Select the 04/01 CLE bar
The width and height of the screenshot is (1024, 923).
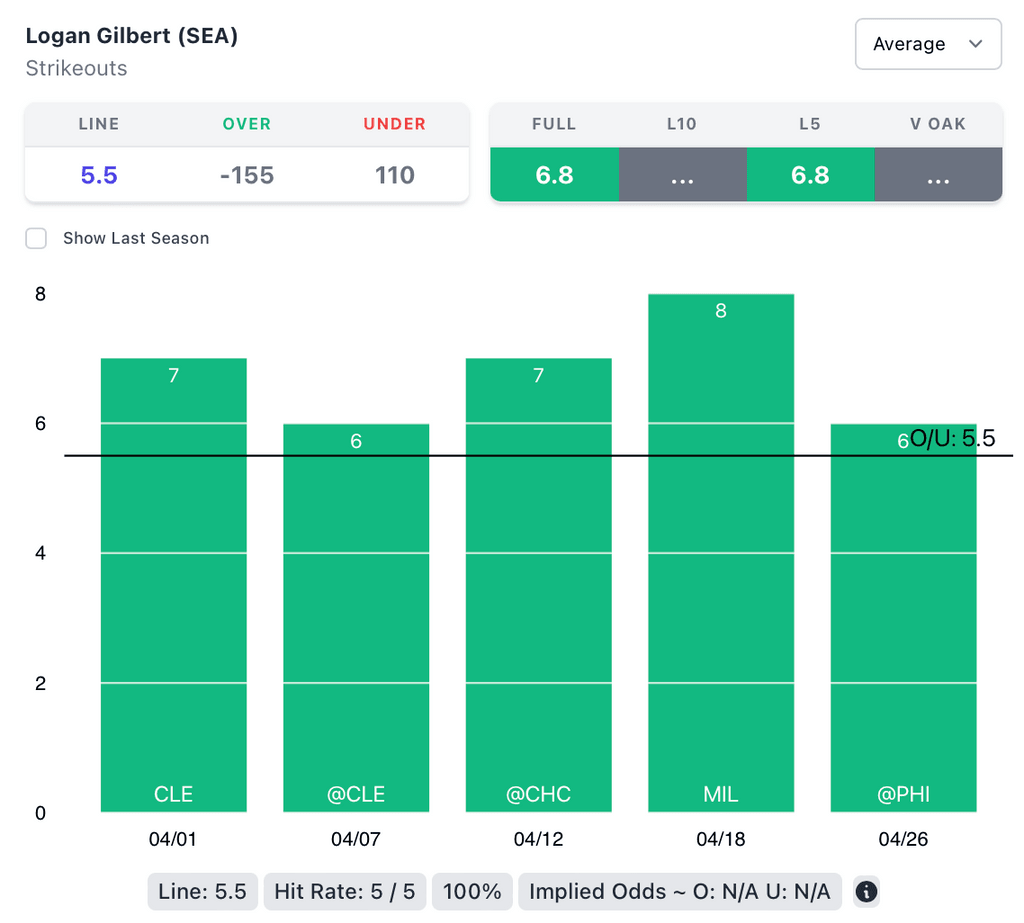[174, 585]
